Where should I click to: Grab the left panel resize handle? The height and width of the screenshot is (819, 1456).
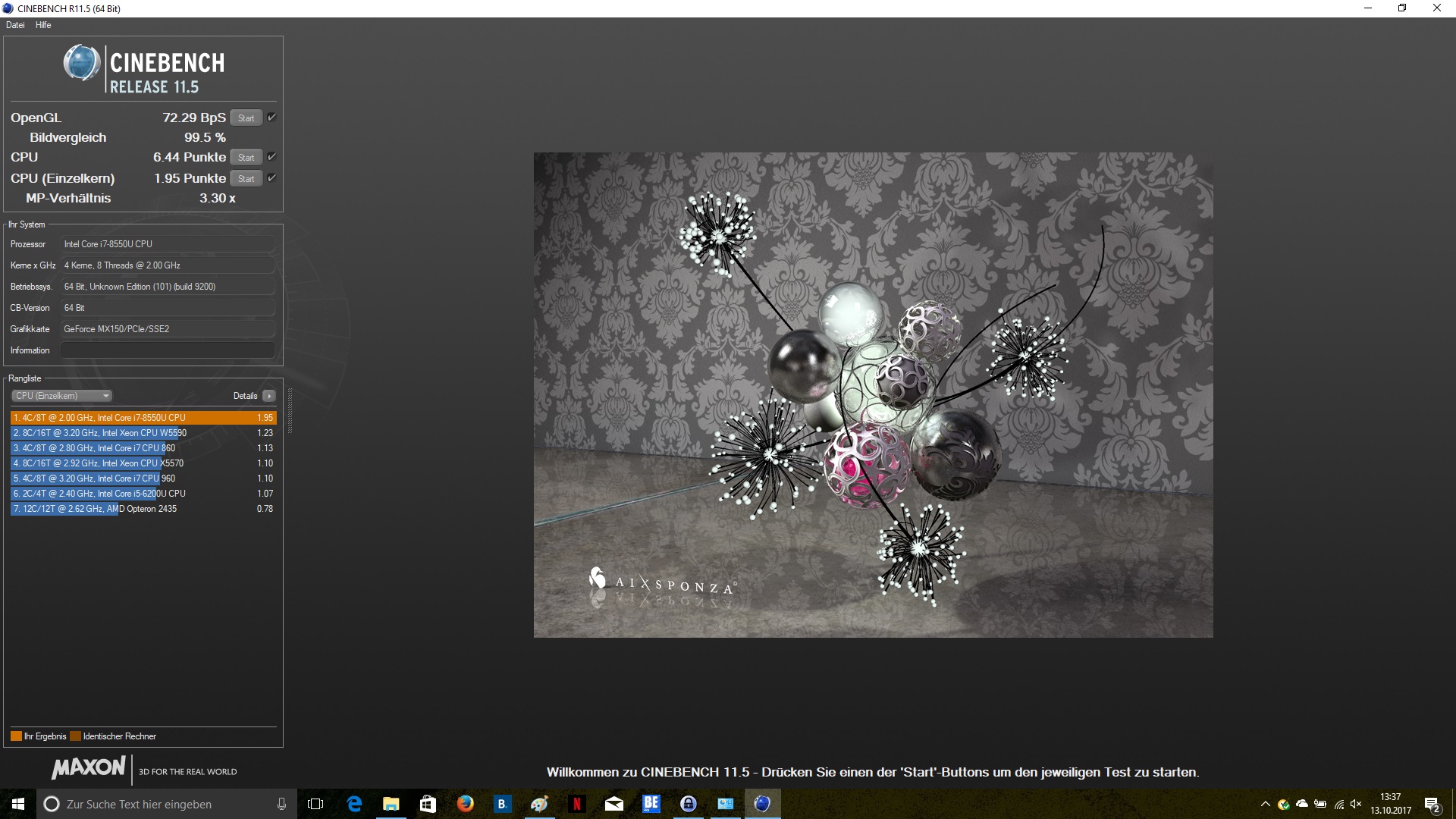pyautogui.click(x=290, y=410)
